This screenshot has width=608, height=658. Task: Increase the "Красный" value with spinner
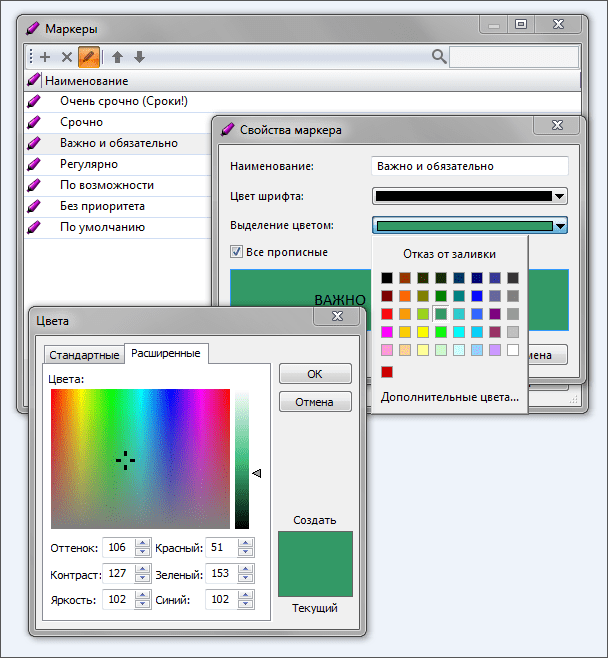coord(246,543)
